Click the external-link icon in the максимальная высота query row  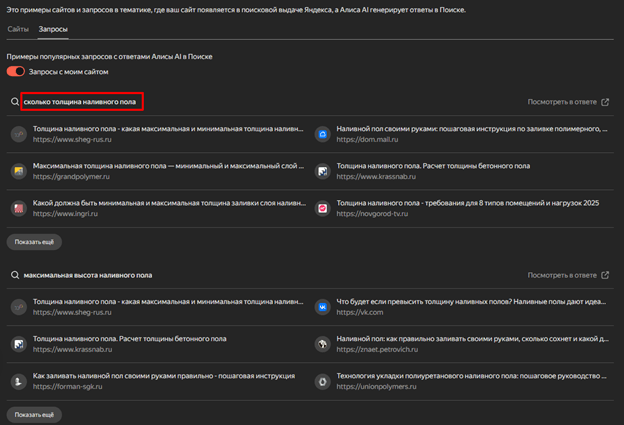(605, 275)
